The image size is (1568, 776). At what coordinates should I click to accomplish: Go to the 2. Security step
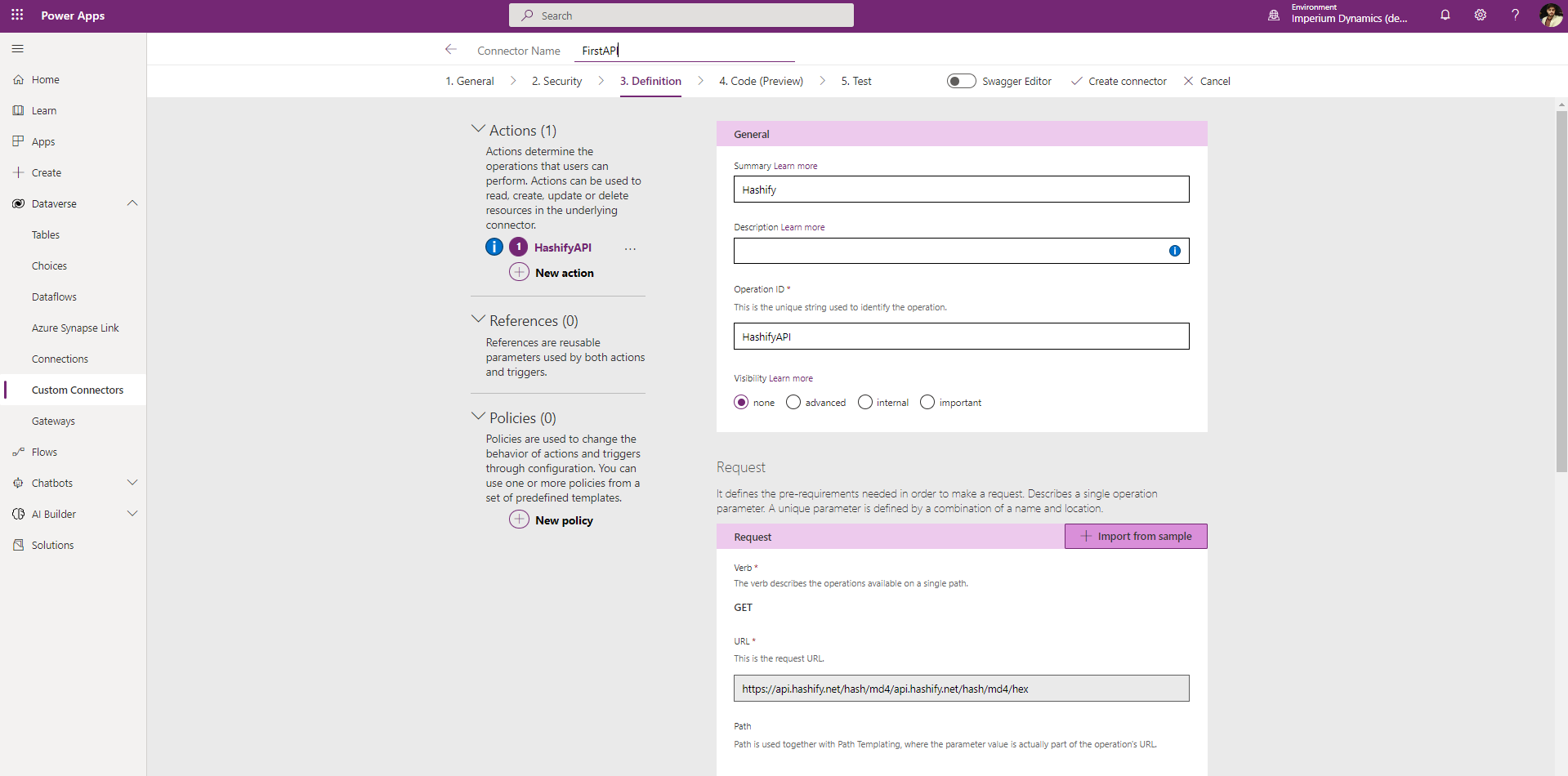[x=556, y=81]
